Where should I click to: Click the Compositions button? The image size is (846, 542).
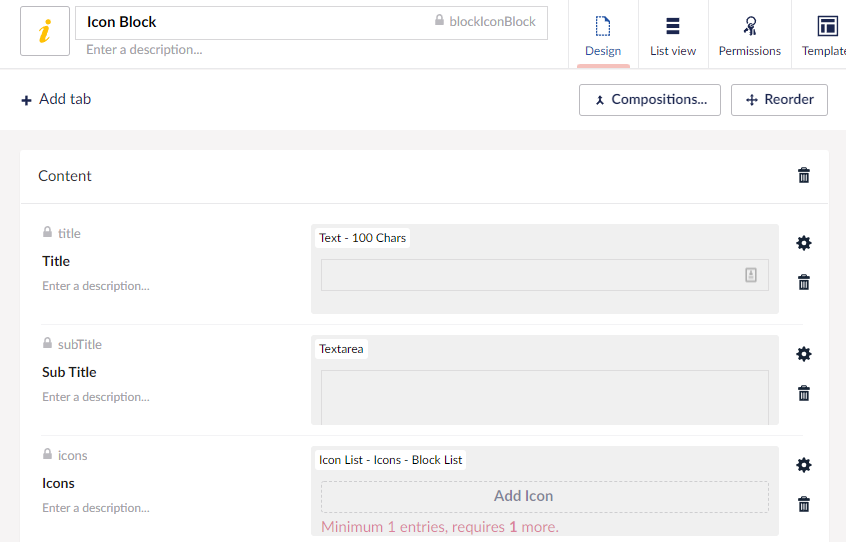649,100
